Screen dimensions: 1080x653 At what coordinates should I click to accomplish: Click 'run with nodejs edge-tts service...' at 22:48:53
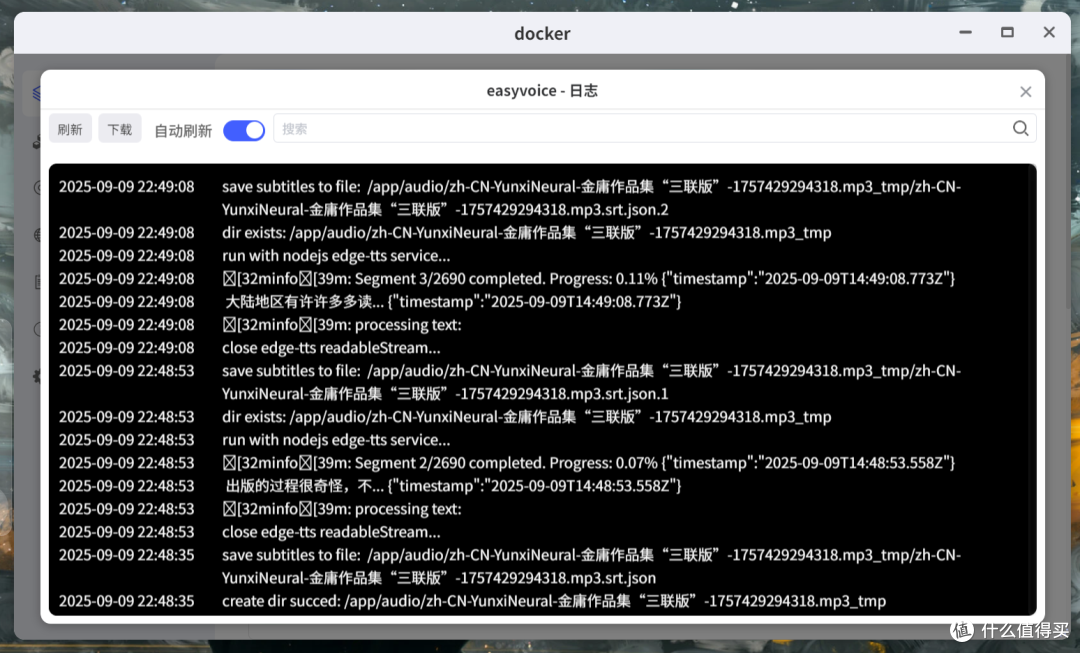point(336,440)
